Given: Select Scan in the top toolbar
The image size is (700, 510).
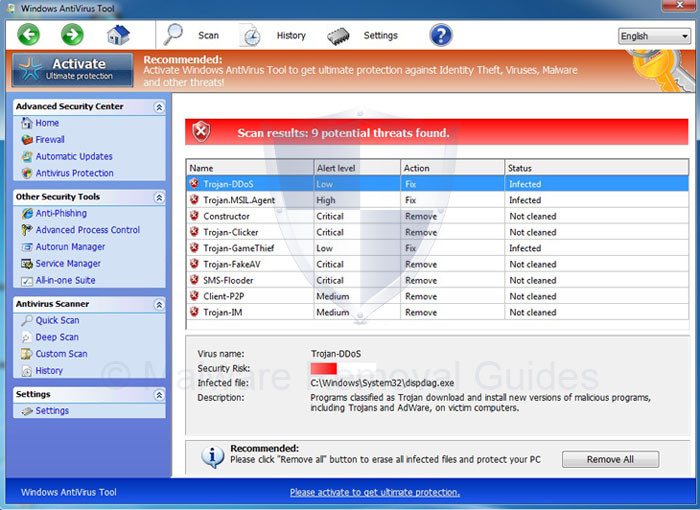Looking at the screenshot, I should pos(208,35).
